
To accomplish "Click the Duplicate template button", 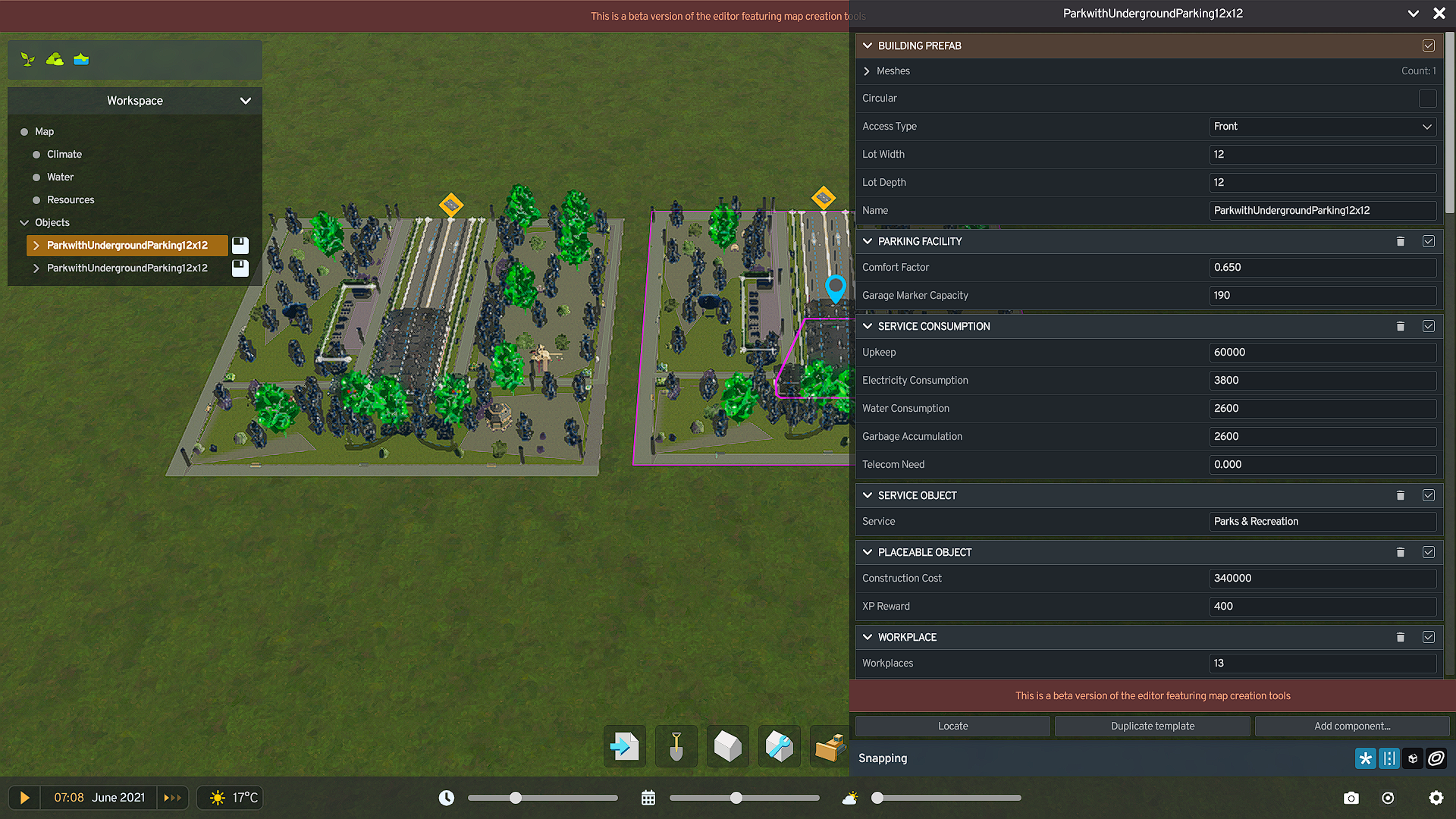I will point(1153,726).
